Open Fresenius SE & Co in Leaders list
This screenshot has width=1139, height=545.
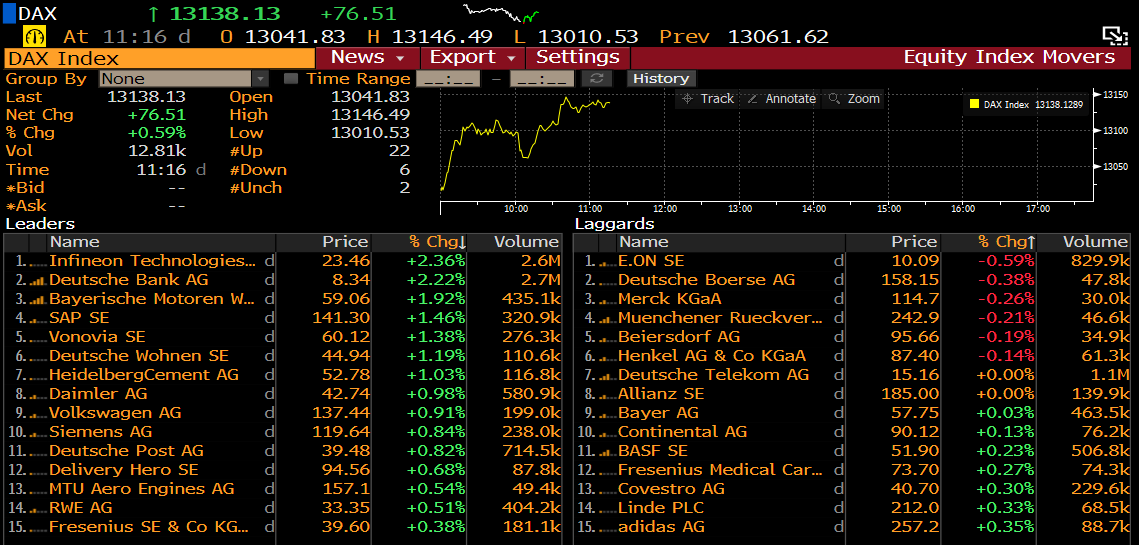[x=149, y=526]
